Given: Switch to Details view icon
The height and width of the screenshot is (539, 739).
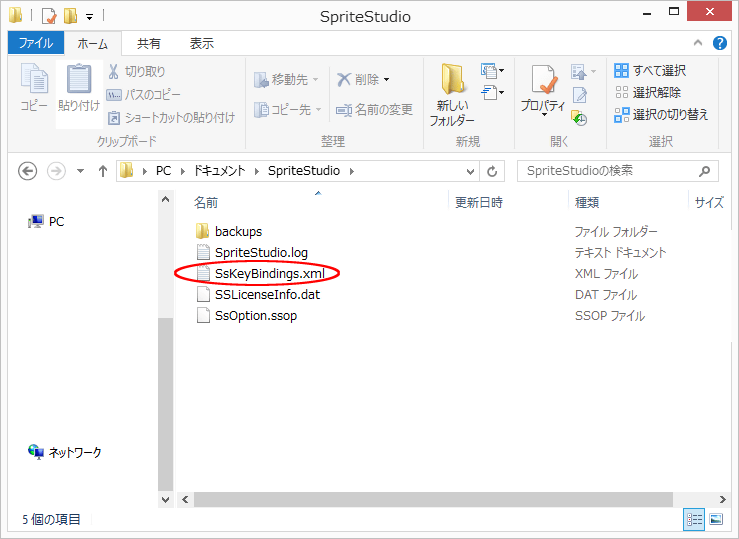Looking at the screenshot, I should coord(694,519).
